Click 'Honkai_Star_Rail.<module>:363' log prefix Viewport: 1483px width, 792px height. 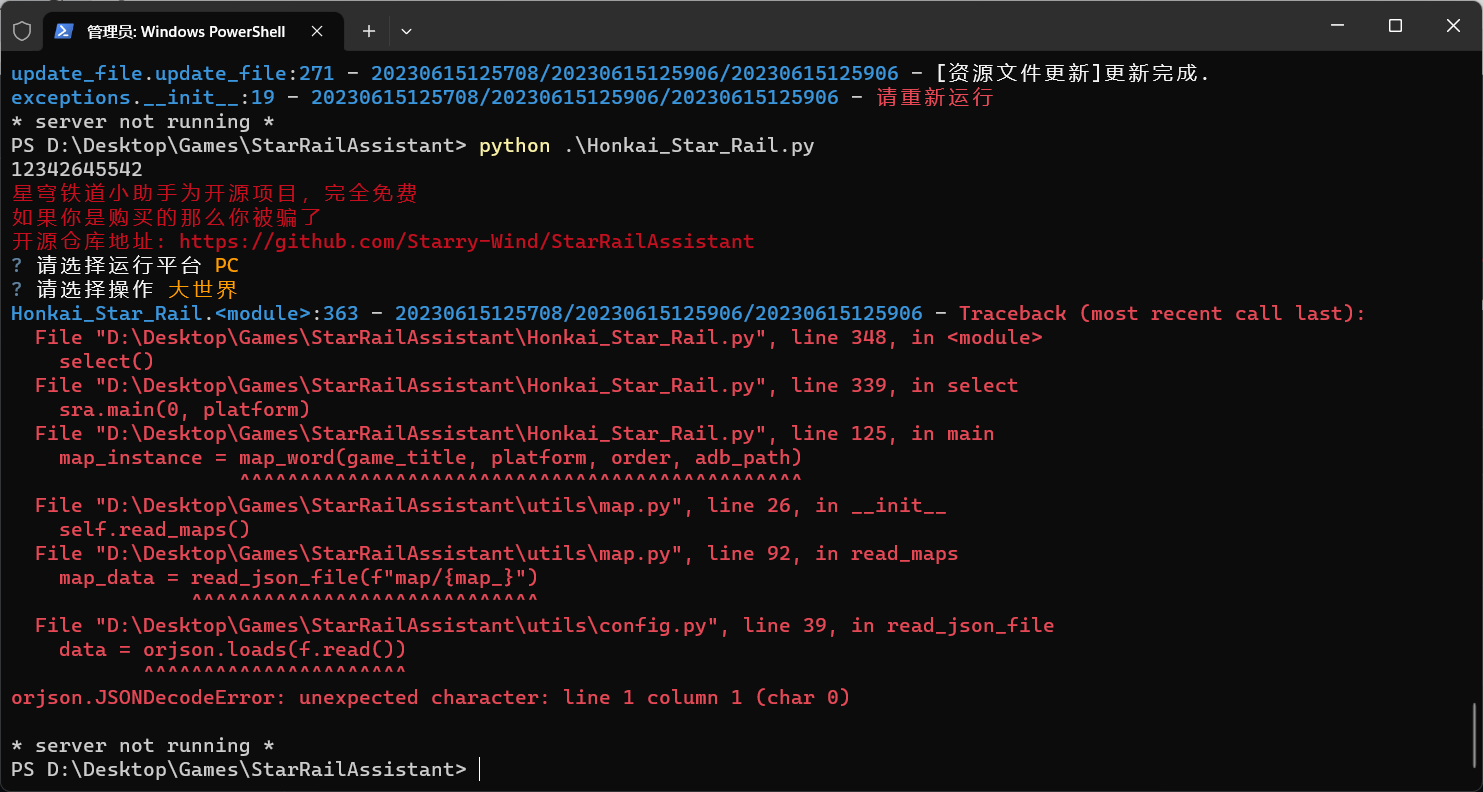185,313
